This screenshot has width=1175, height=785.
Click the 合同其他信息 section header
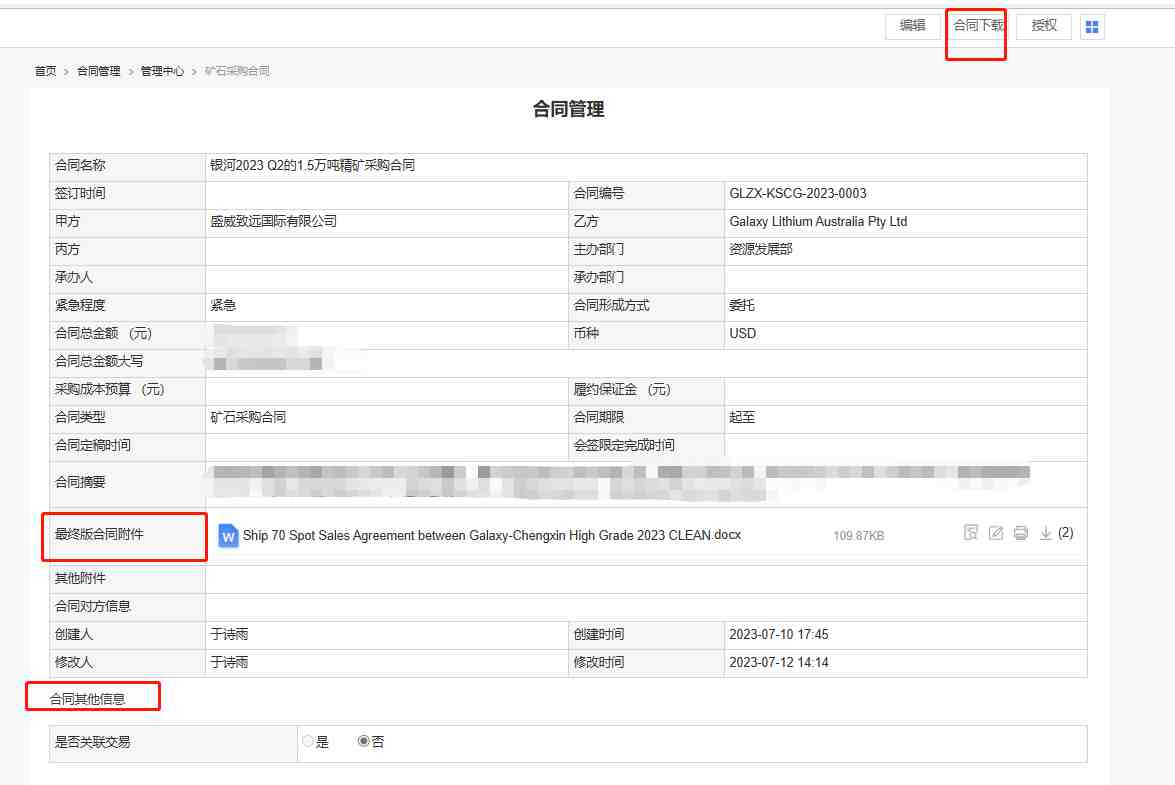[87, 699]
